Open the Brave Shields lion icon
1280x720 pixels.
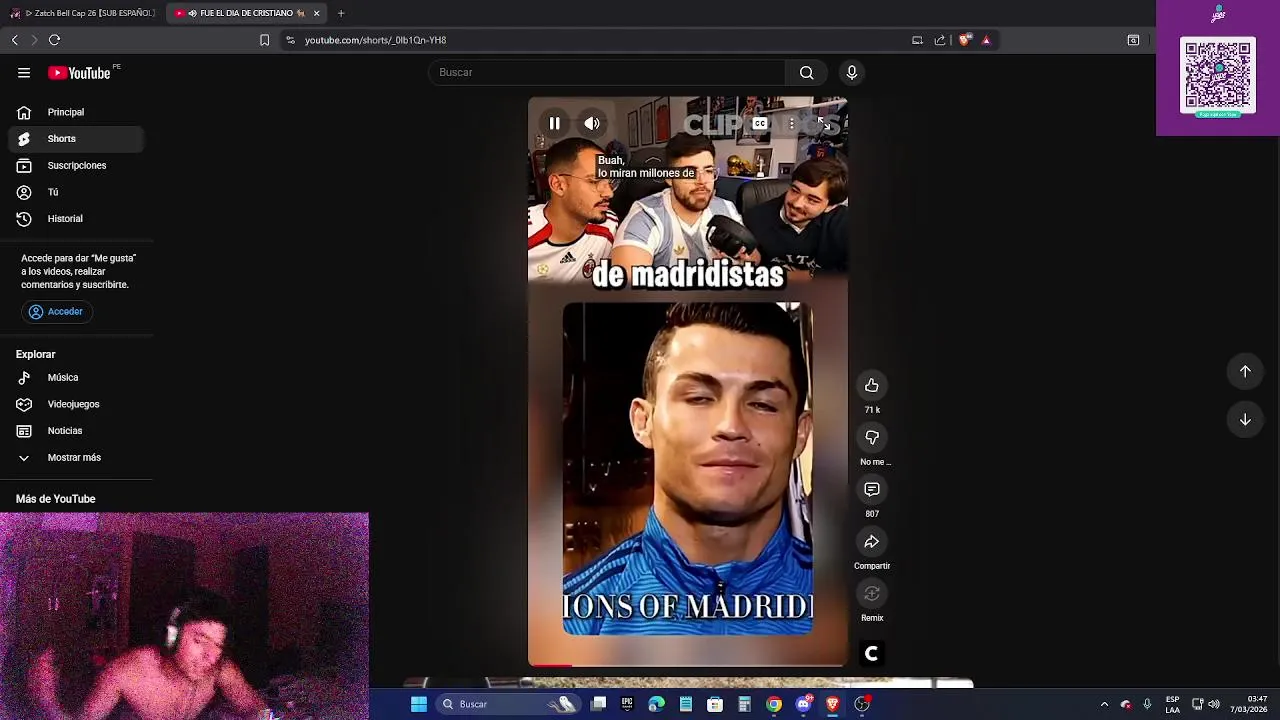(964, 40)
